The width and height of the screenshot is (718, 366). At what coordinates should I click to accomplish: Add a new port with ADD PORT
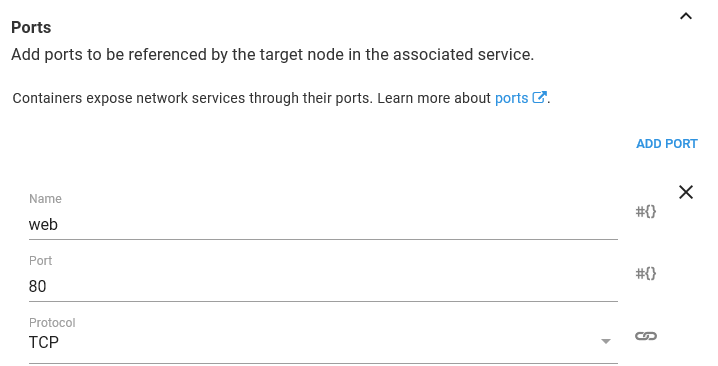click(x=667, y=144)
